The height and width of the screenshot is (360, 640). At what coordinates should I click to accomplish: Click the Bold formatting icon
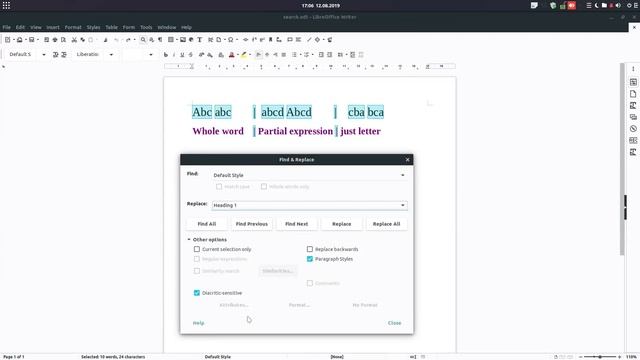165,54
